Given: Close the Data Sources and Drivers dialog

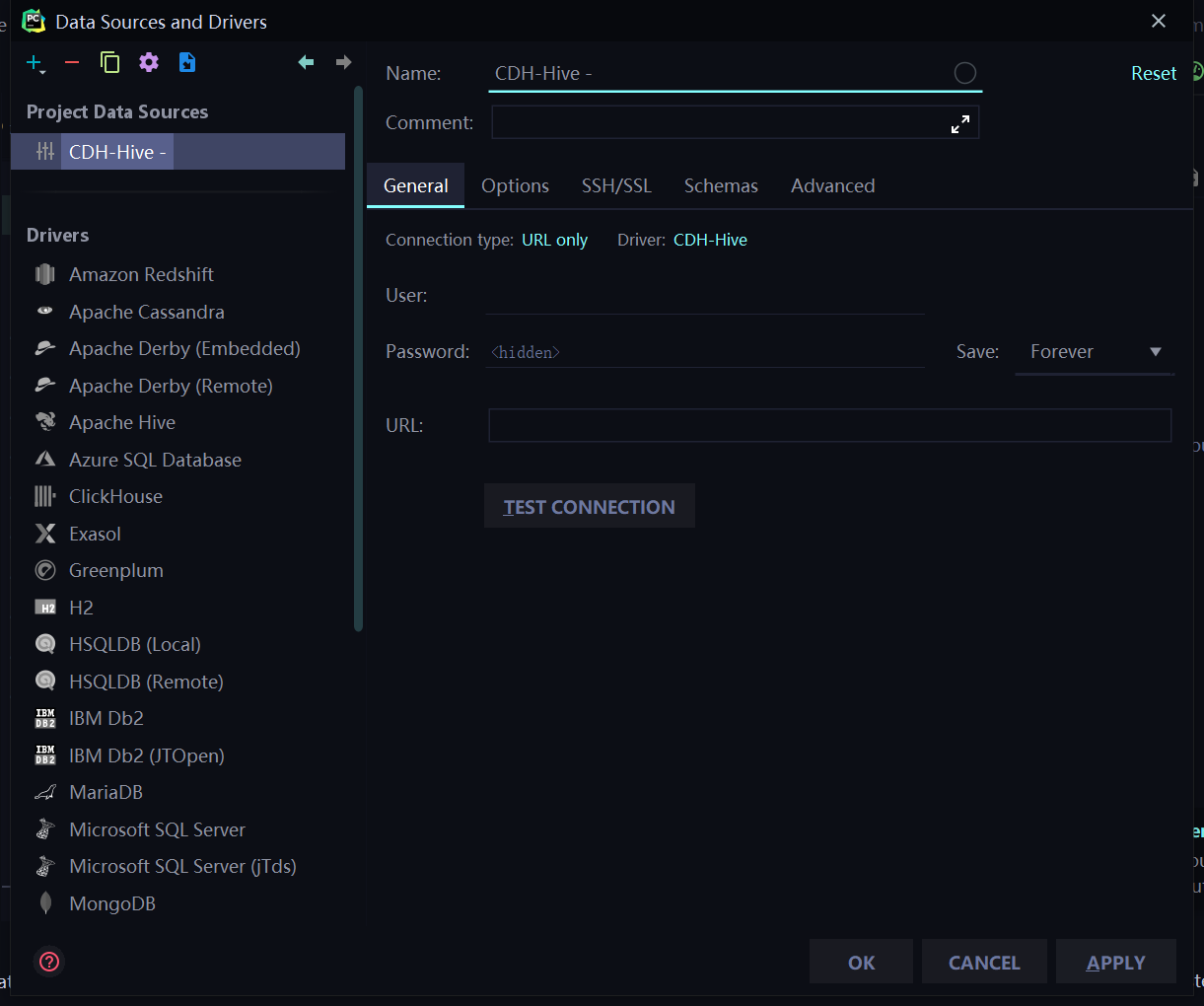Looking at the screenshot, I should (1159, 21).
